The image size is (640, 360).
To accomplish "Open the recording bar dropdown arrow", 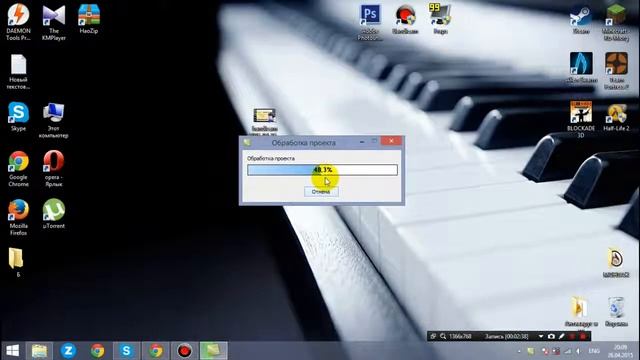I will click(x=541, y=336).
